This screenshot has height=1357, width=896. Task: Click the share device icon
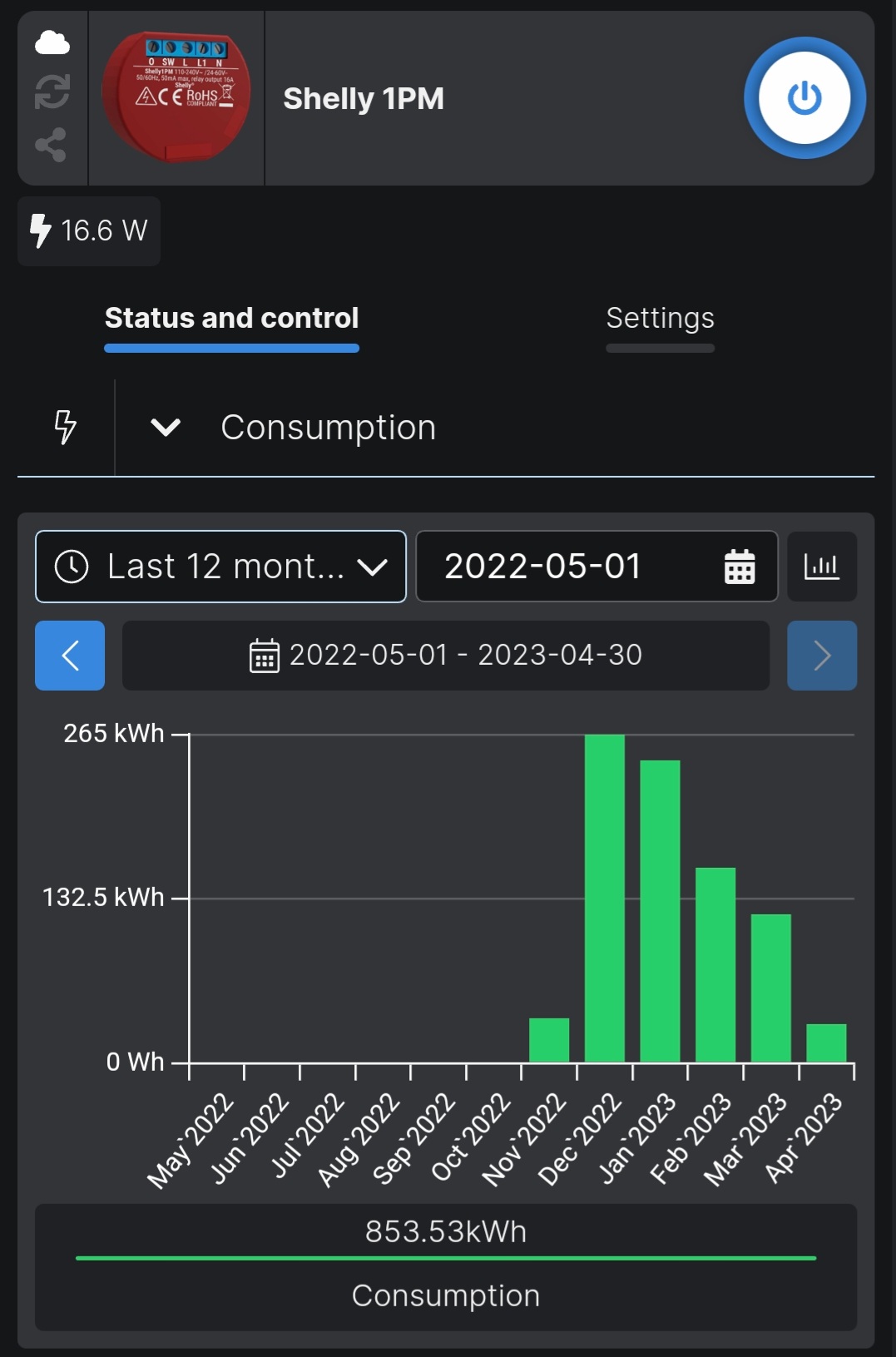click(x=52, y=145)
